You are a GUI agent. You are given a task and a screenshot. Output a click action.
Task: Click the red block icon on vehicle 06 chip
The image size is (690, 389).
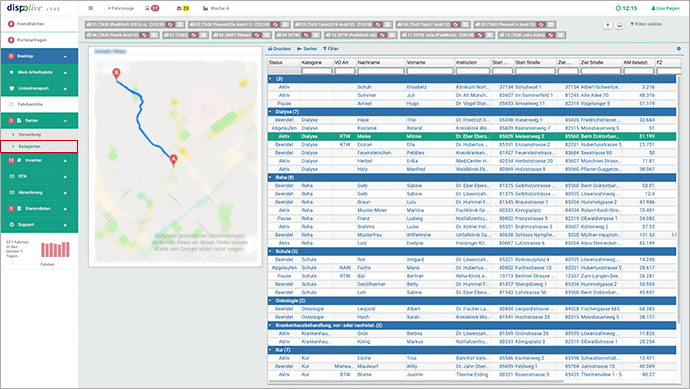coord(144,35)
